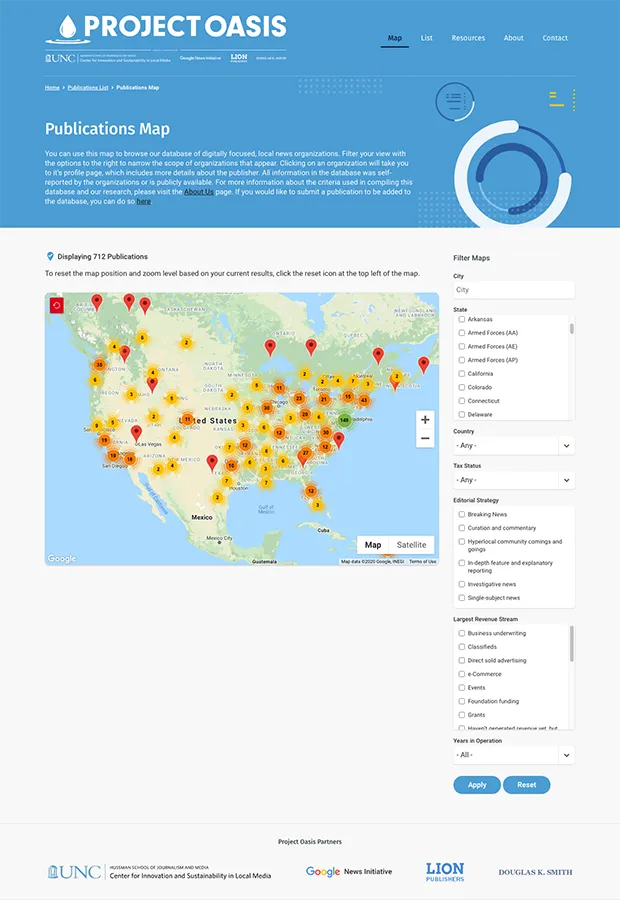620x900 pixels.
Task: Check the Delaware state checkbox
Action: [462, 414]
